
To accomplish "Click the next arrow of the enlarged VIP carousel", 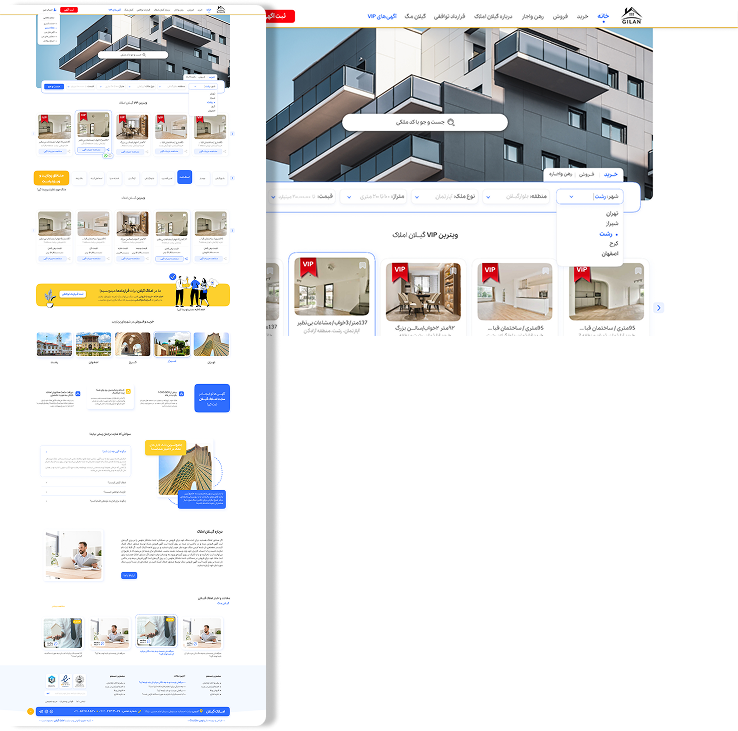I will 658,308.
